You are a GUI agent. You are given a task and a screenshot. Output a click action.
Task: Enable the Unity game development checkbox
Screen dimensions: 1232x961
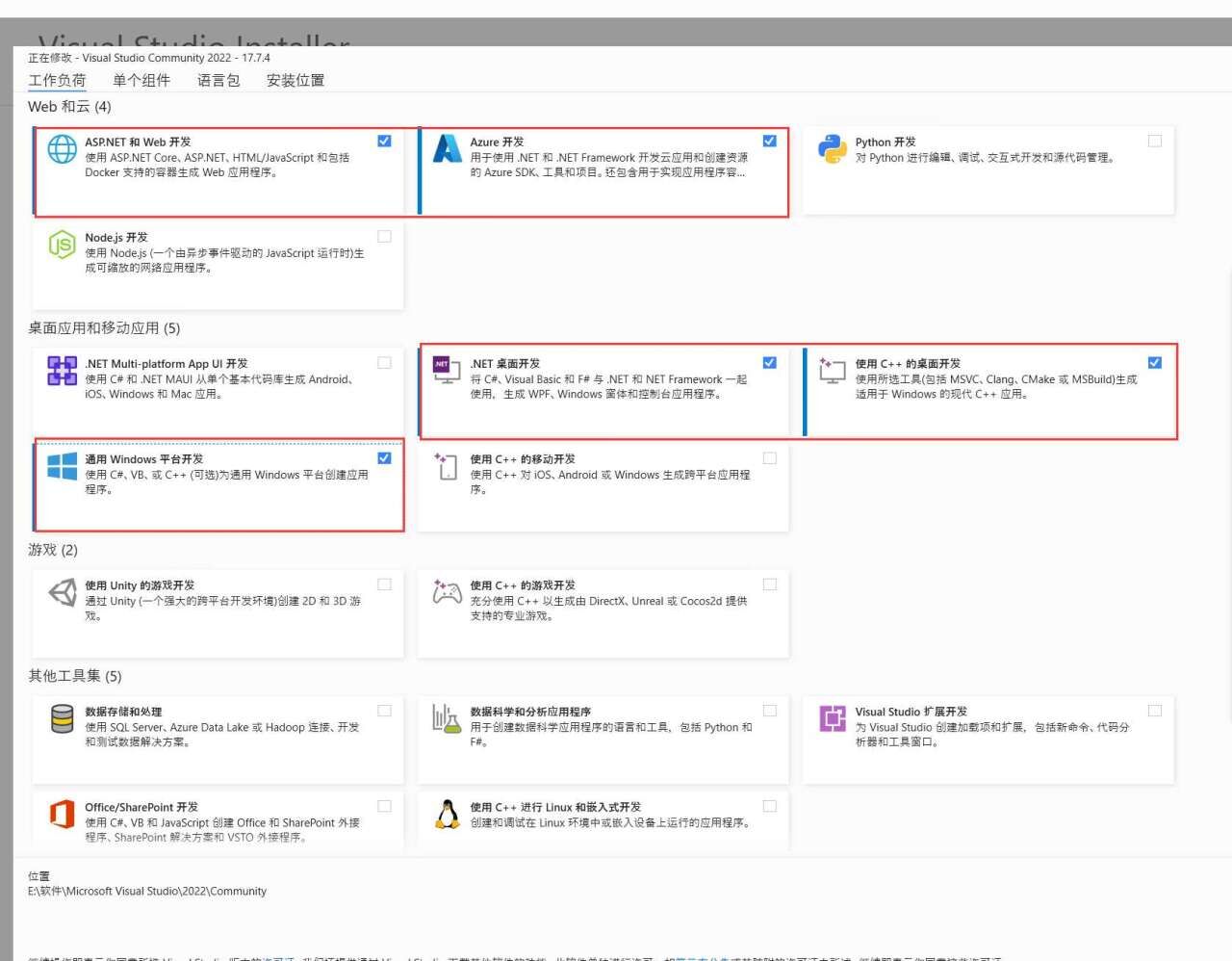[x=384, y=584]
